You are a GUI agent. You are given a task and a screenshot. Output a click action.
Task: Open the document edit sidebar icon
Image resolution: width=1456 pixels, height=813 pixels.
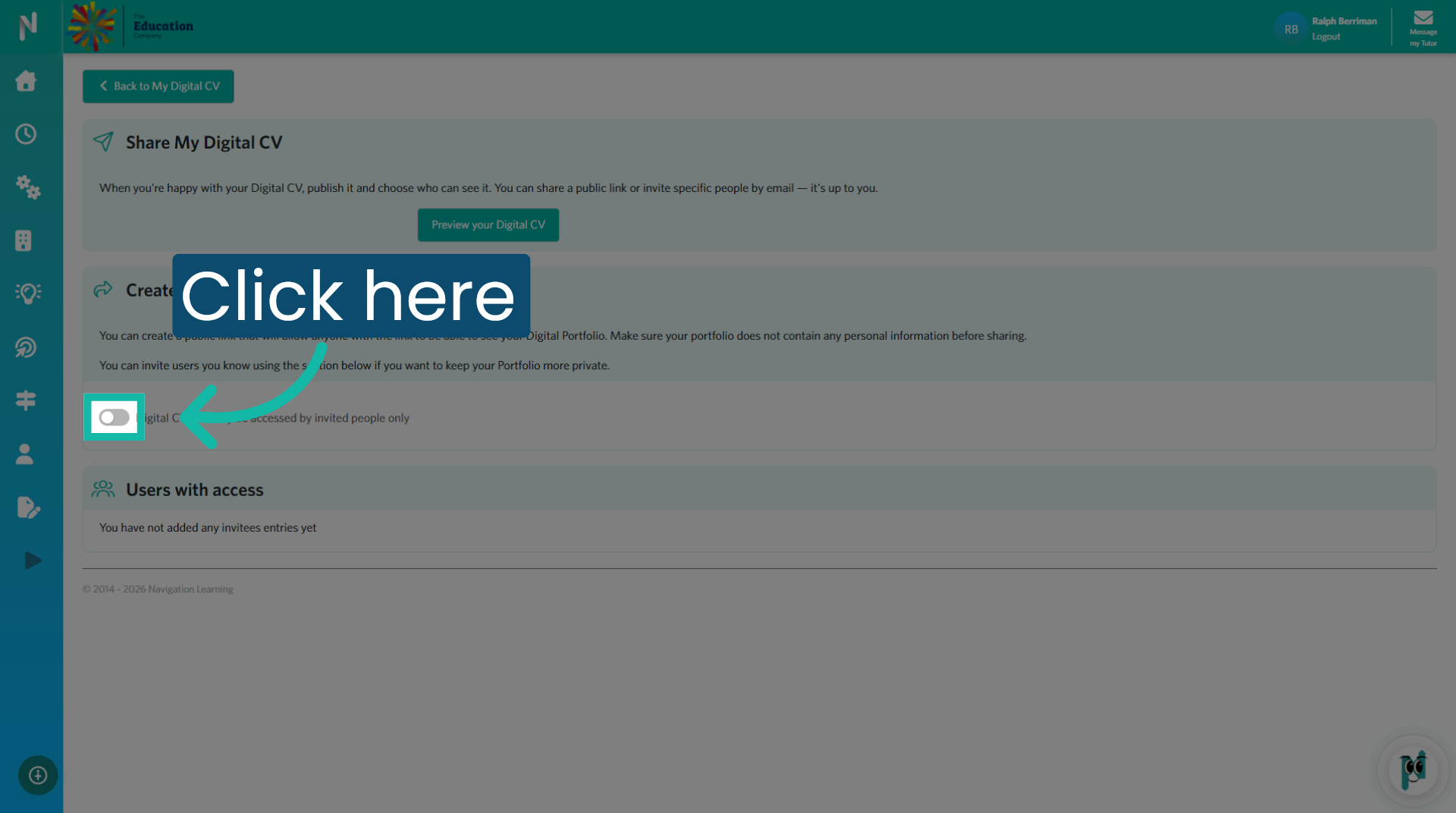click(28, 507)
